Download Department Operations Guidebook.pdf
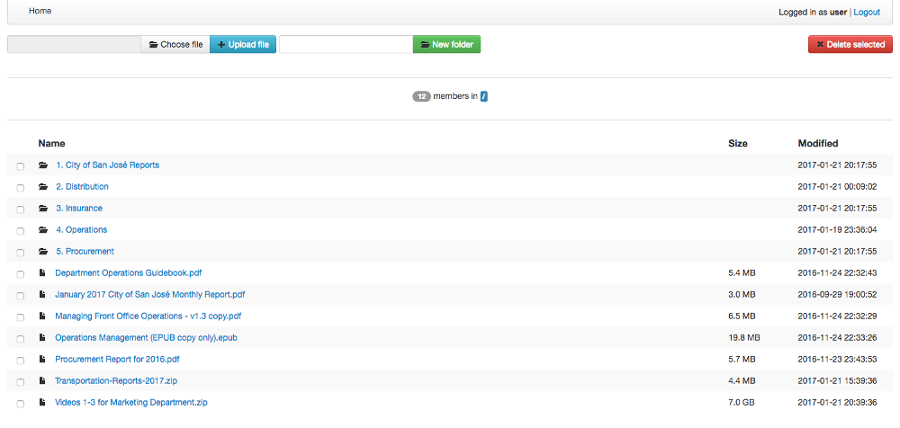Screen dimensions: 900x428 [x=129, y=273]
